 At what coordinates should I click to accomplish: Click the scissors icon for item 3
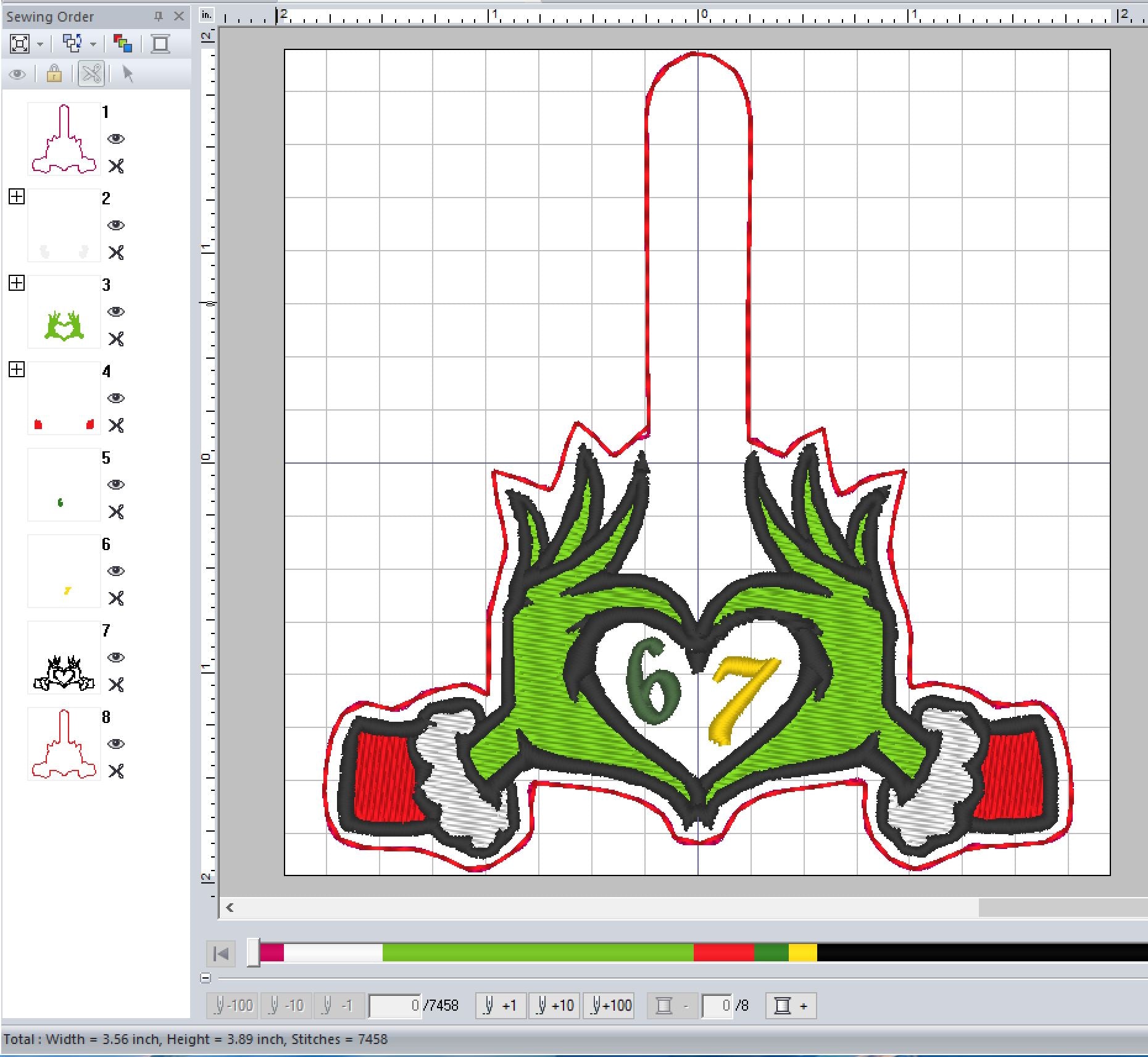116,339
